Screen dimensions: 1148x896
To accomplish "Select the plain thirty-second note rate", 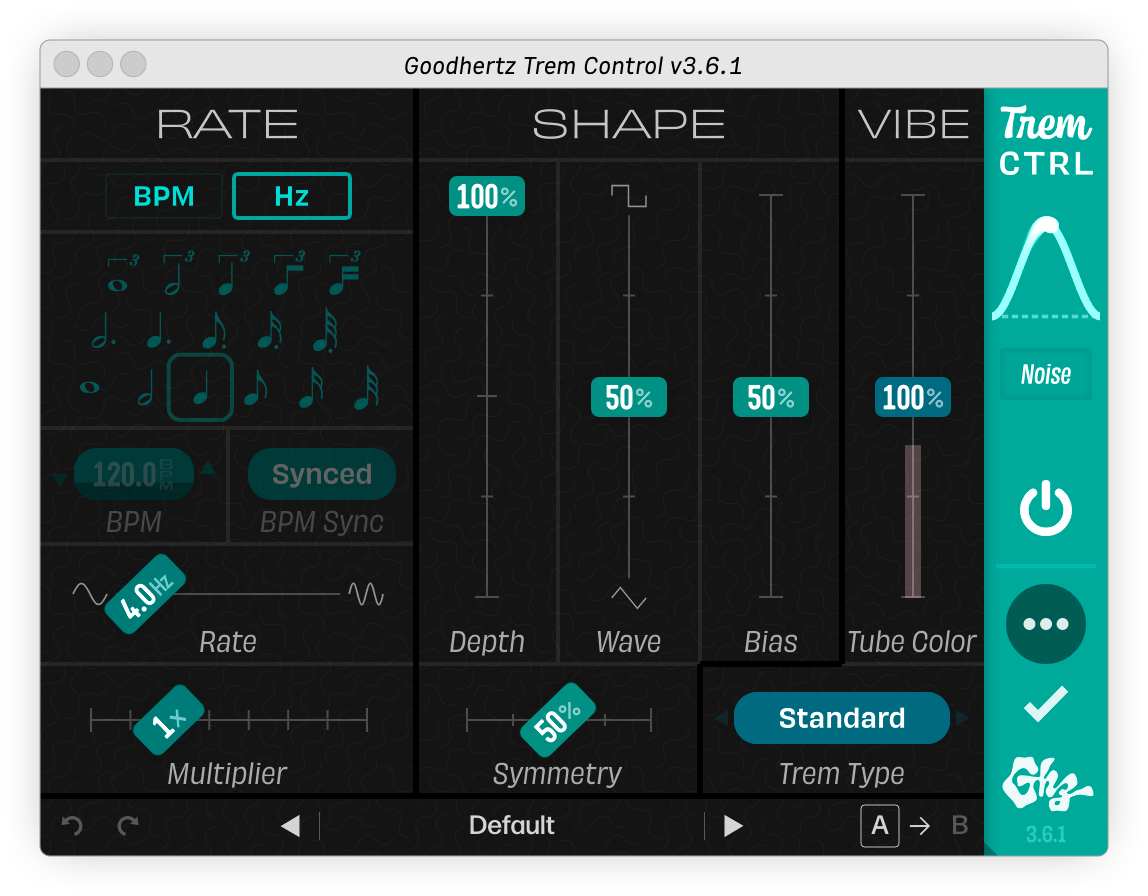I will point(367,388).
